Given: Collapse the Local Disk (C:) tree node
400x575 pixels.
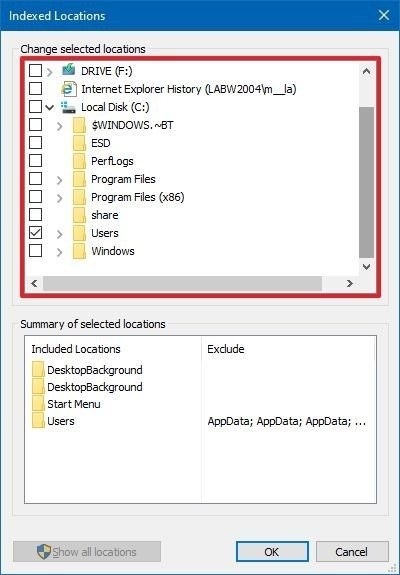Looking at the screenshot, I should pyautogui.click(x=49, y=107).
